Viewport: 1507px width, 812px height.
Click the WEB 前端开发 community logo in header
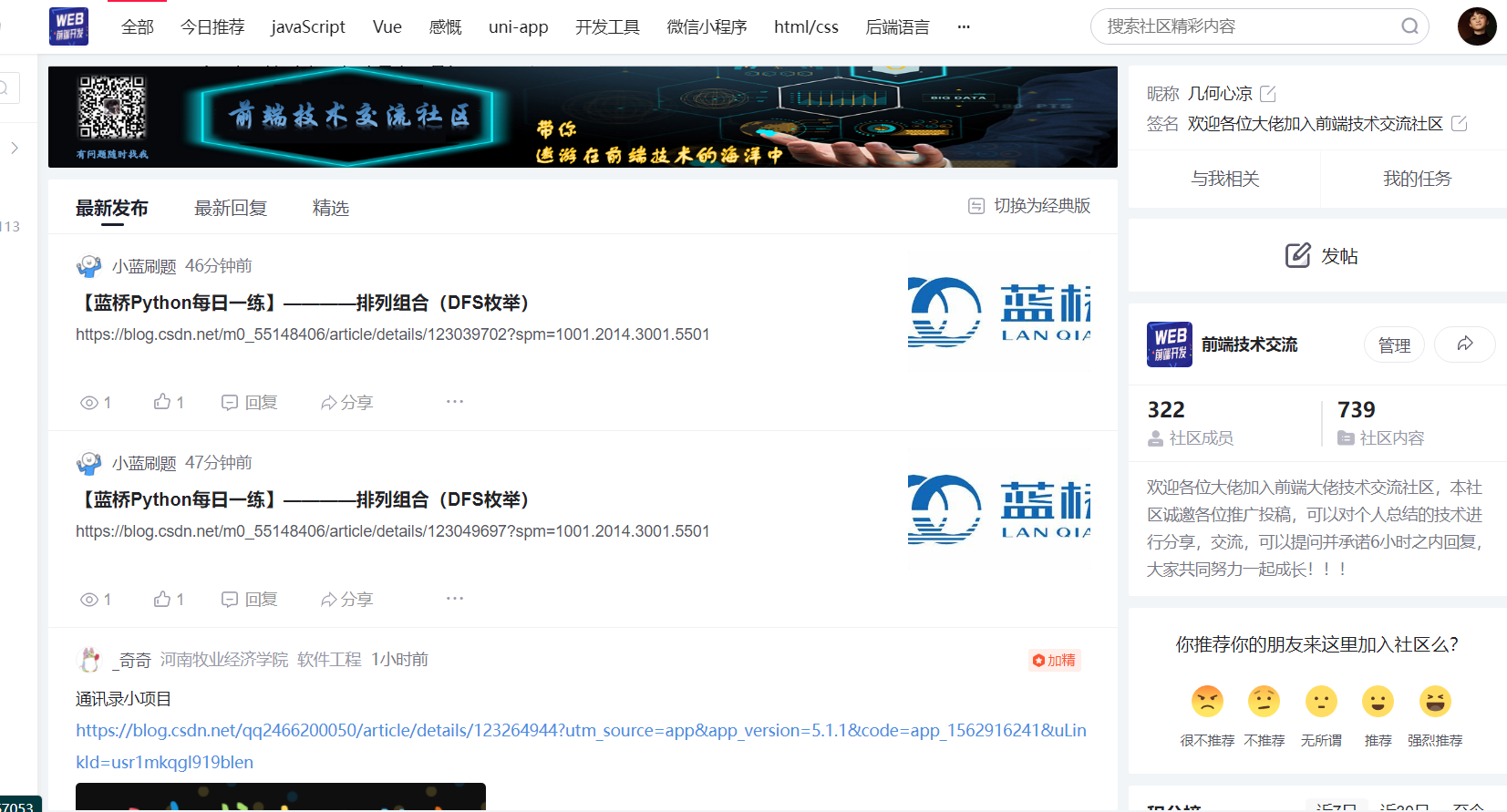point(68,26)
